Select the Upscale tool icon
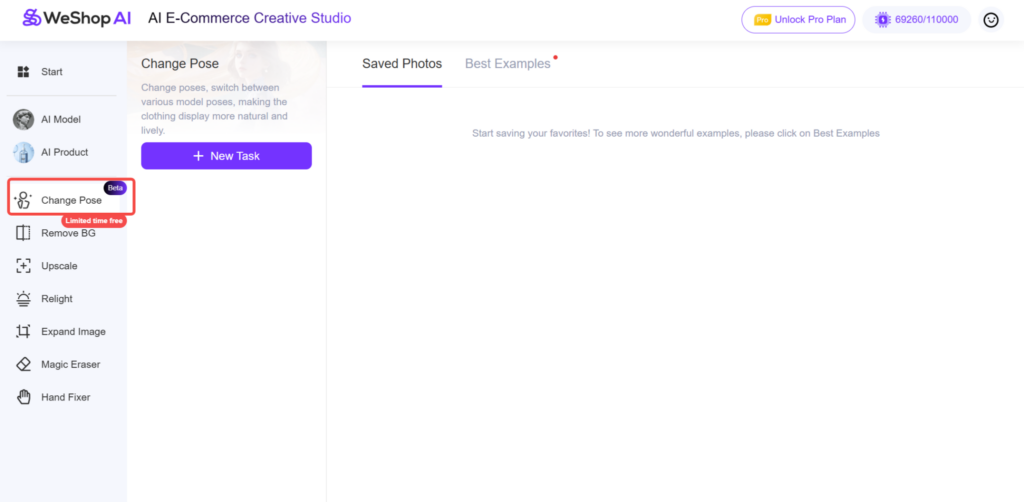 point(23,266)
